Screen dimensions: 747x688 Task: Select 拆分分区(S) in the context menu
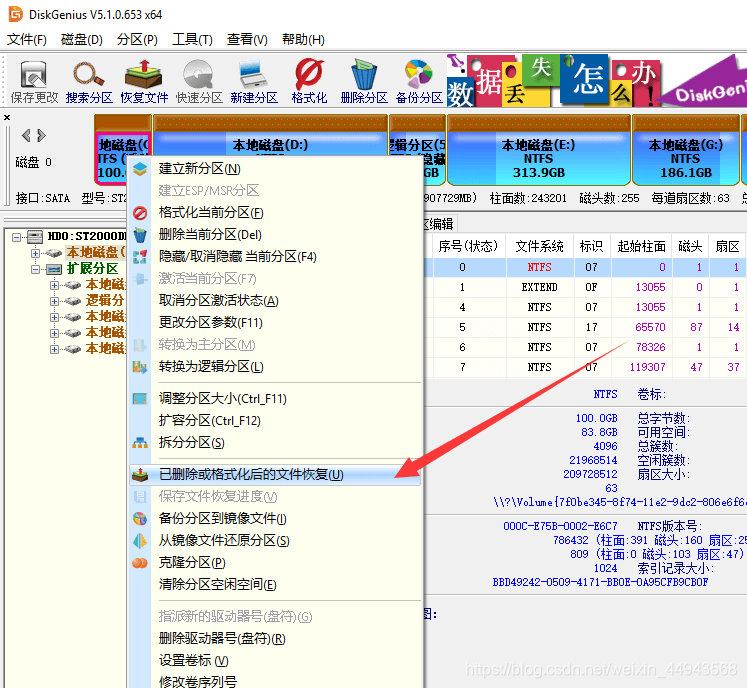(x=275, y=442)
